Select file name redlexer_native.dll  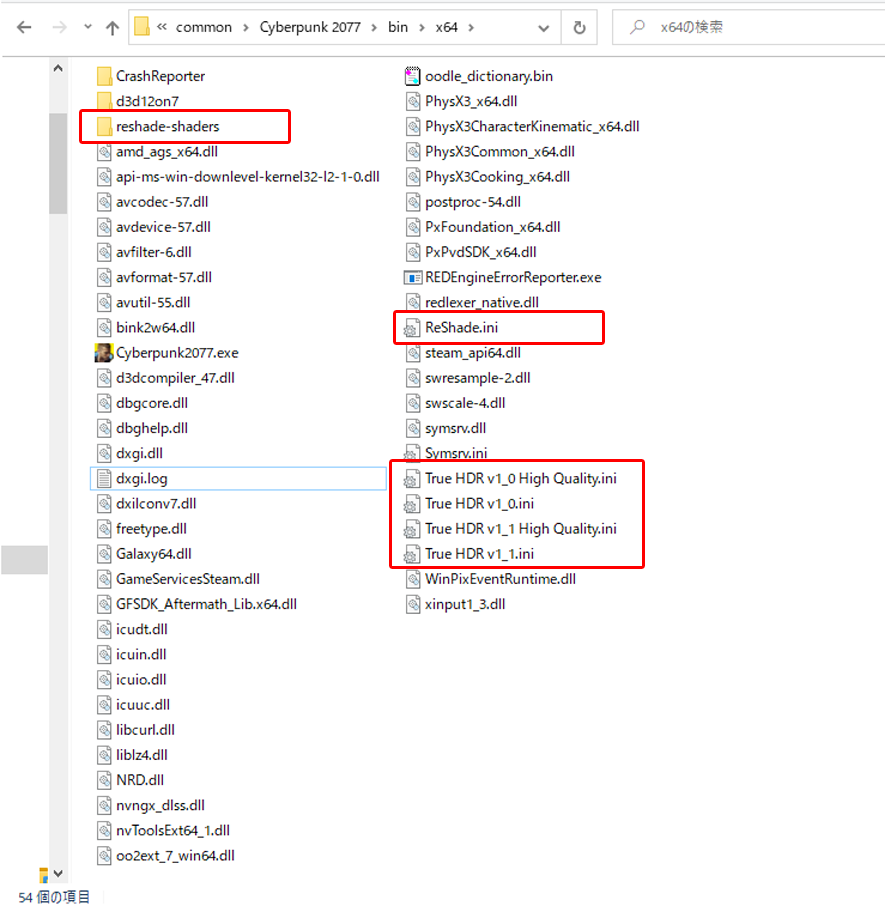[481, 302]
